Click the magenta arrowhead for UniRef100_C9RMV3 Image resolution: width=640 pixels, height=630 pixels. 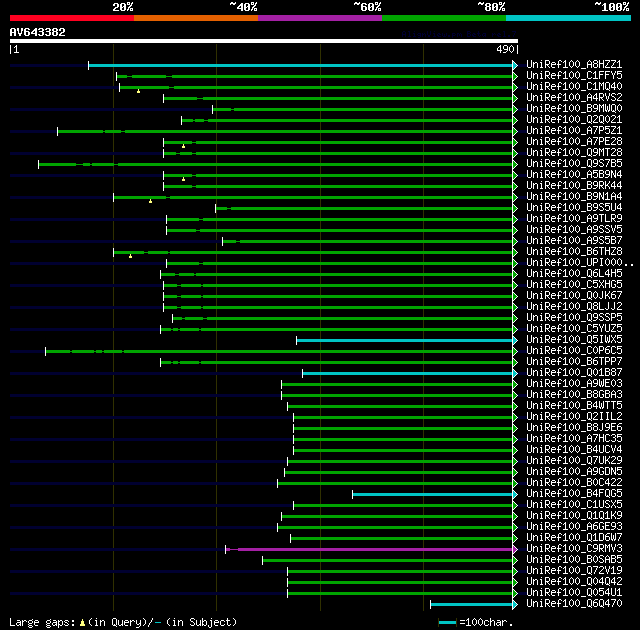point(515,549)
